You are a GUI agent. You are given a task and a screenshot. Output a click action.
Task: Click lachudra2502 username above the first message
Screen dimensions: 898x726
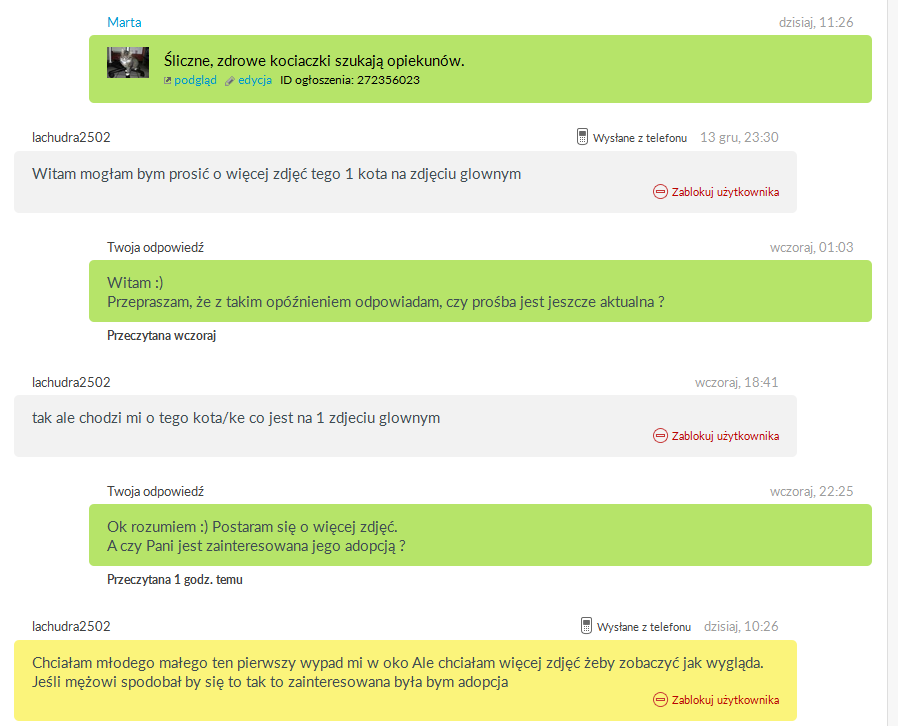tap(71, 137)
